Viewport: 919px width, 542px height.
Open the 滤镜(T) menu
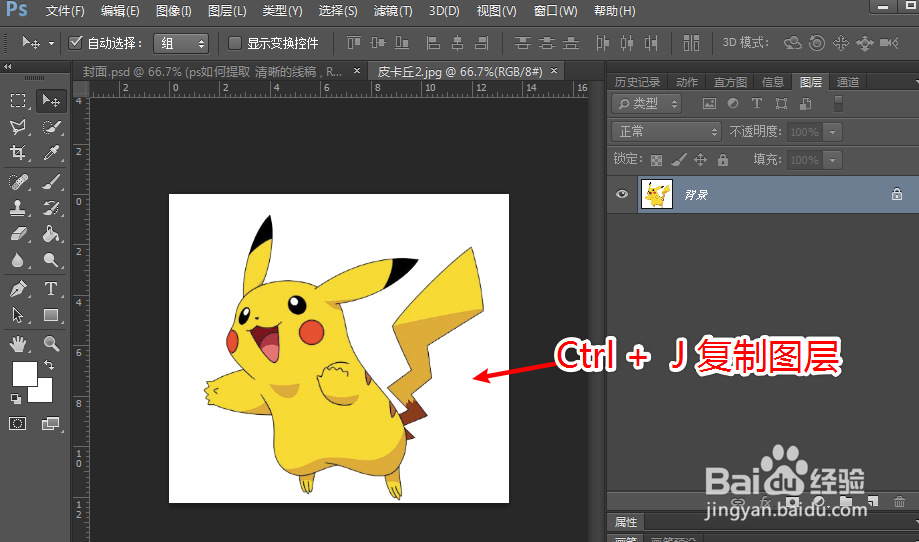(393, 11)
